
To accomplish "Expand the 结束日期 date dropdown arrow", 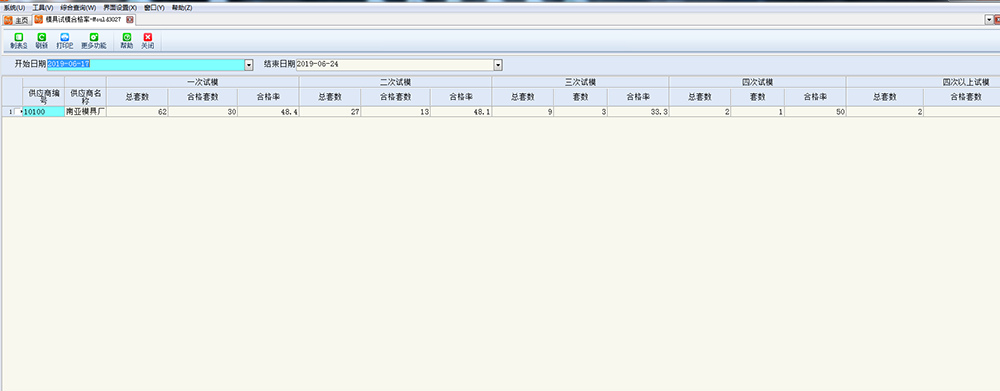I will (498, 64).
